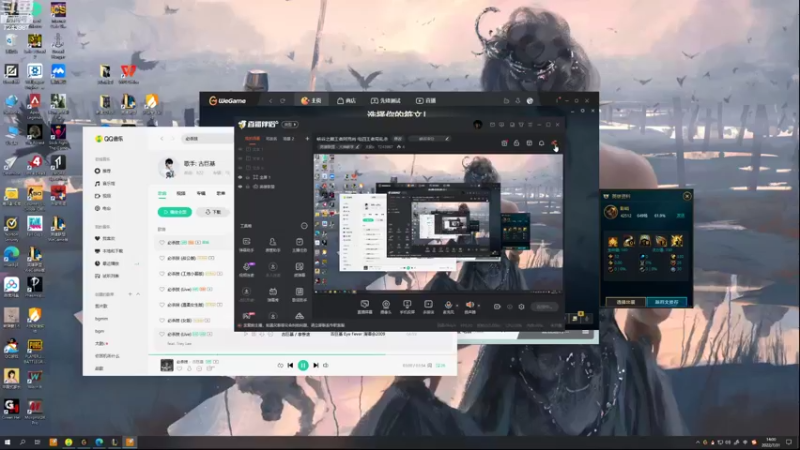Seek along the QQ Music green progress bar

303,354
